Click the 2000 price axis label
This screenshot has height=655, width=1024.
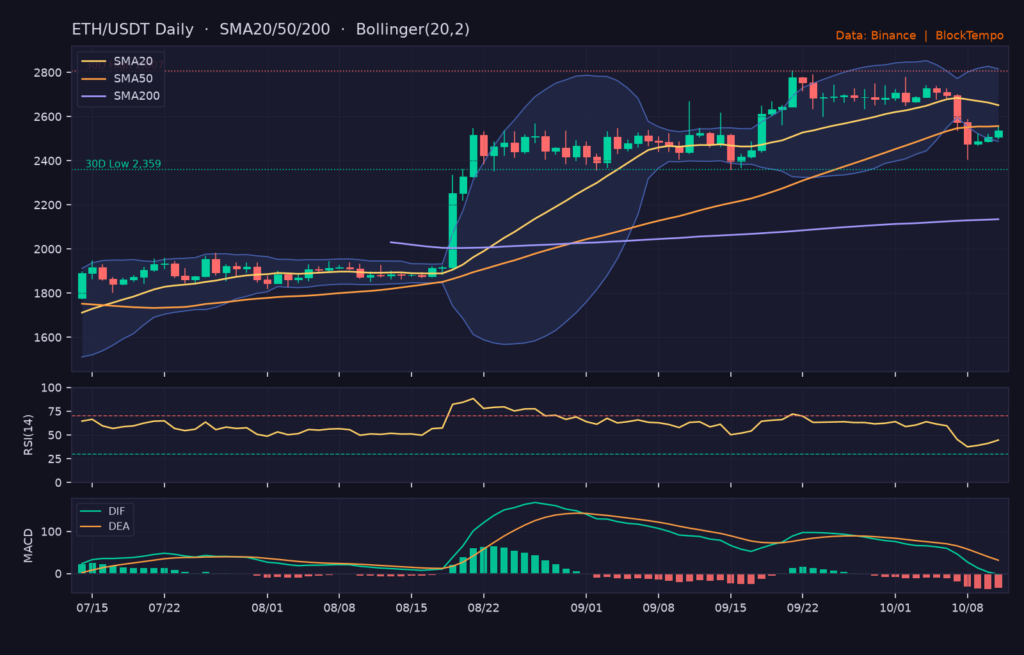point(48,249)
